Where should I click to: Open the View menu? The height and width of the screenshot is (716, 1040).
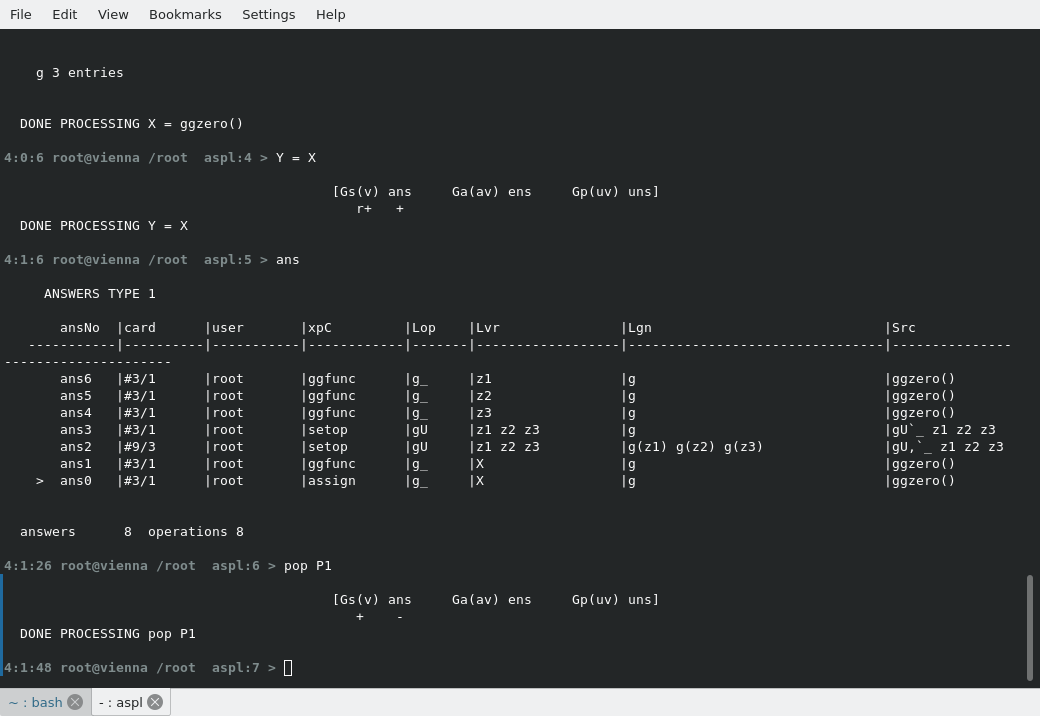(113, 14)
